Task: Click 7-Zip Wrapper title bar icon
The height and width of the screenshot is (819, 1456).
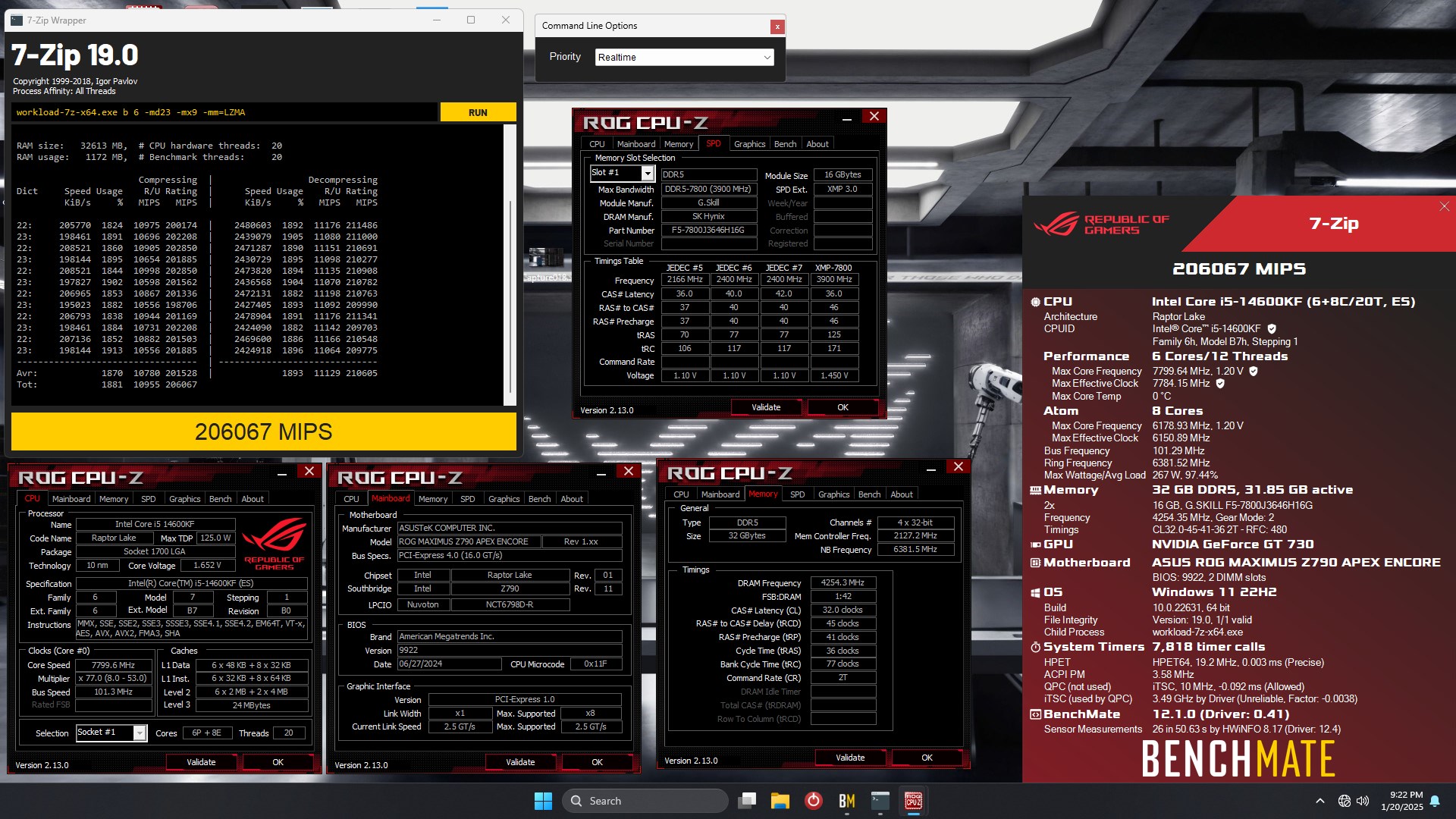Action: click(17, 20)
